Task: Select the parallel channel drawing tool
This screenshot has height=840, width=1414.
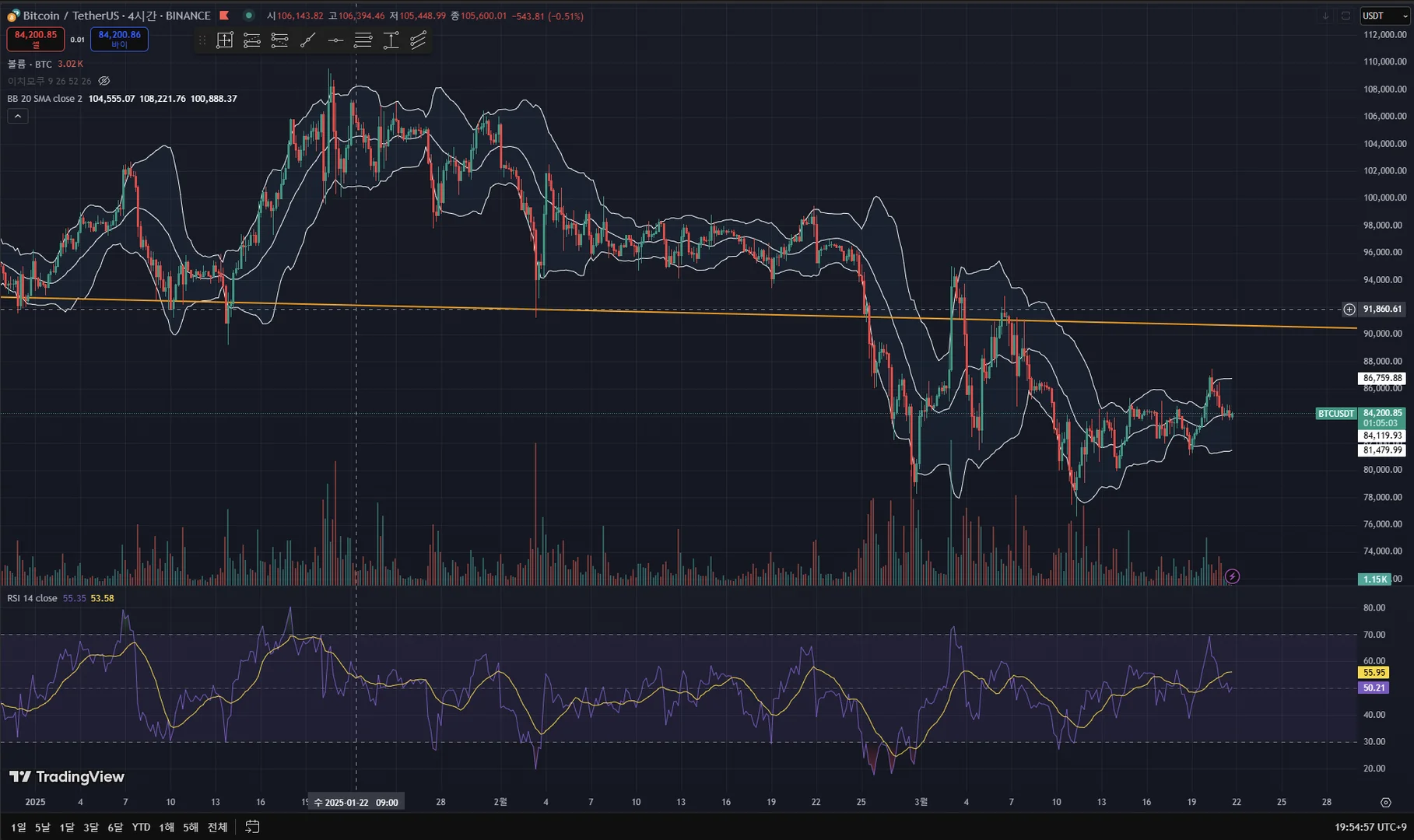Action: click(x=419, y=40)
